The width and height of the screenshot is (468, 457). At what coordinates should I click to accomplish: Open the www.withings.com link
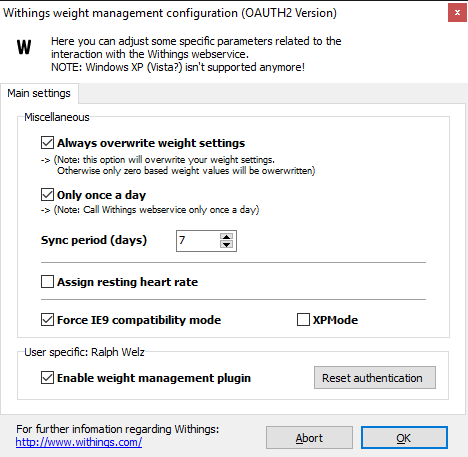(x=79, y=442)
